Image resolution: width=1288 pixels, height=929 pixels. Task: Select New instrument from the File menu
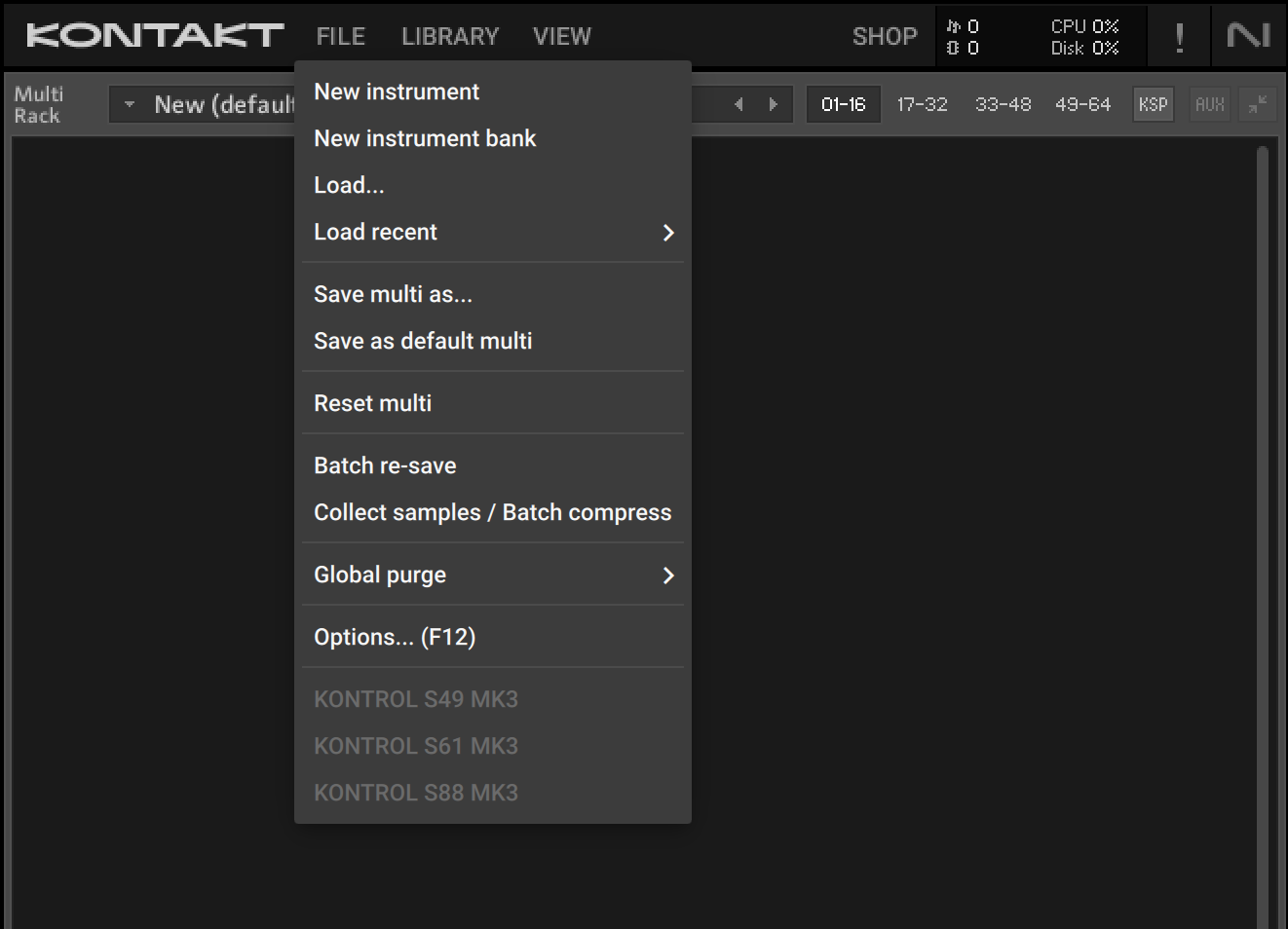pos(397,92)
